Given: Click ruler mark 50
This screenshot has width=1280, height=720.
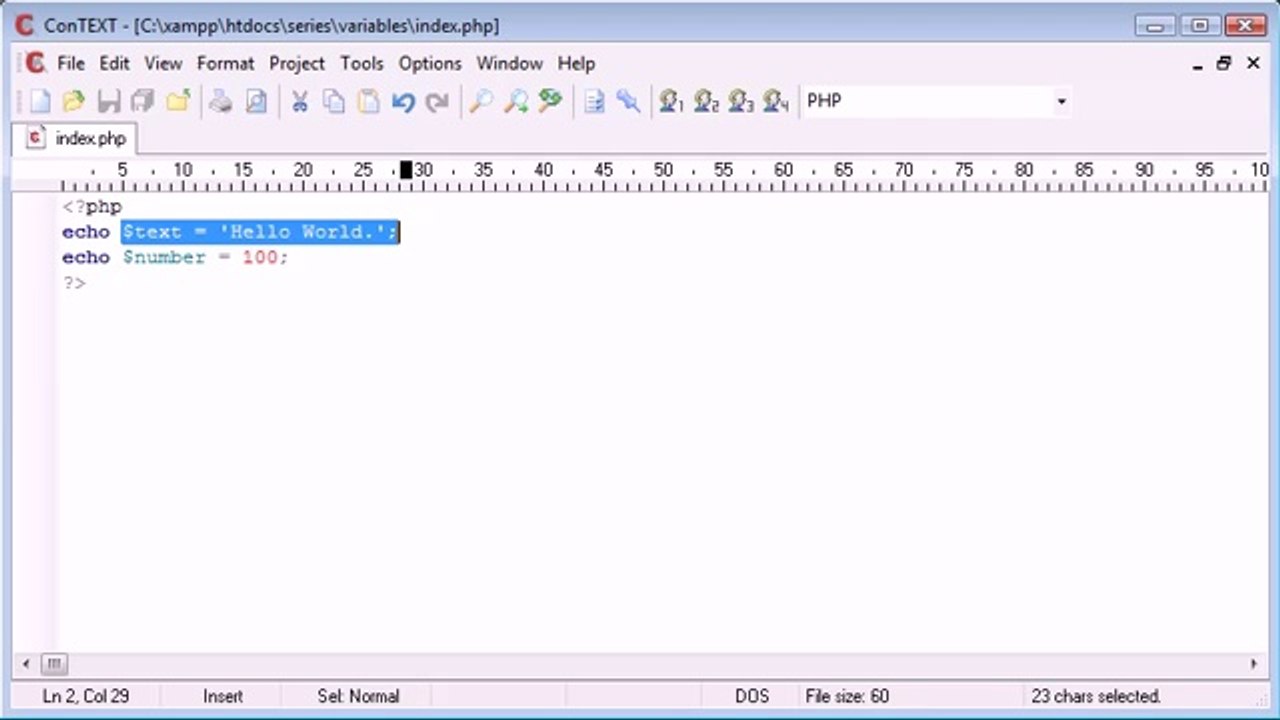Looking at the screenshot, I should coord(663,170).
